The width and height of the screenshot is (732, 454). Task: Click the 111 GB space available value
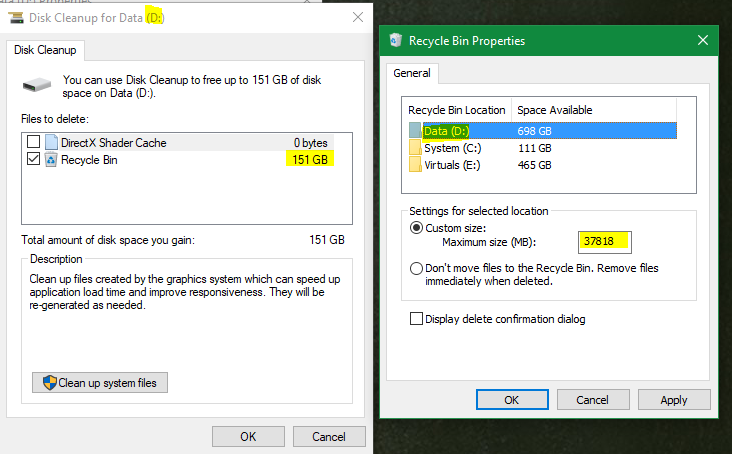tap(535, 148)
